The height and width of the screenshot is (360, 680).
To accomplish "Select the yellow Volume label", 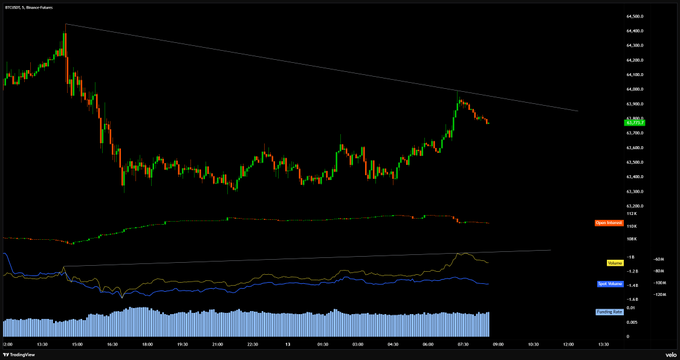I will [x=615, y=263].
